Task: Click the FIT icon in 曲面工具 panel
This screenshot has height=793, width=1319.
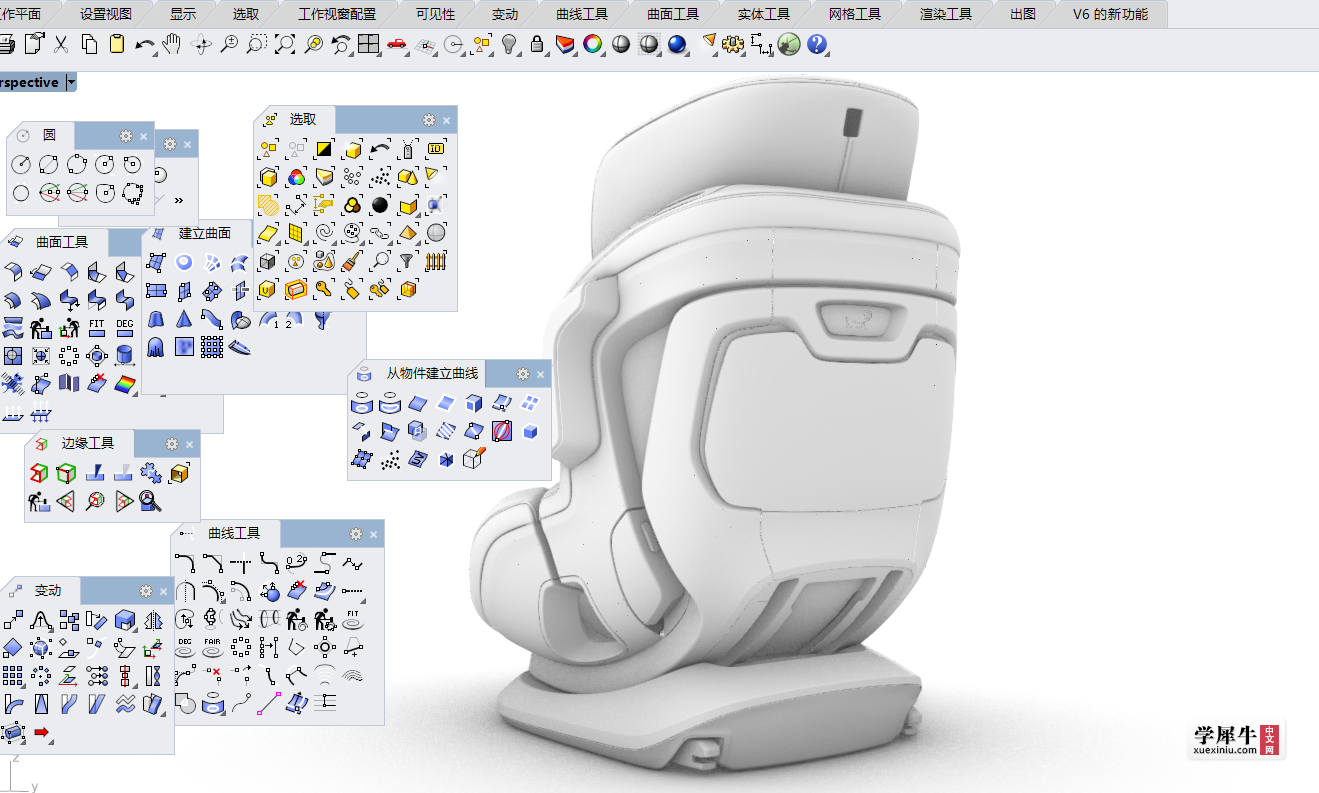Action: coord(97,327)
